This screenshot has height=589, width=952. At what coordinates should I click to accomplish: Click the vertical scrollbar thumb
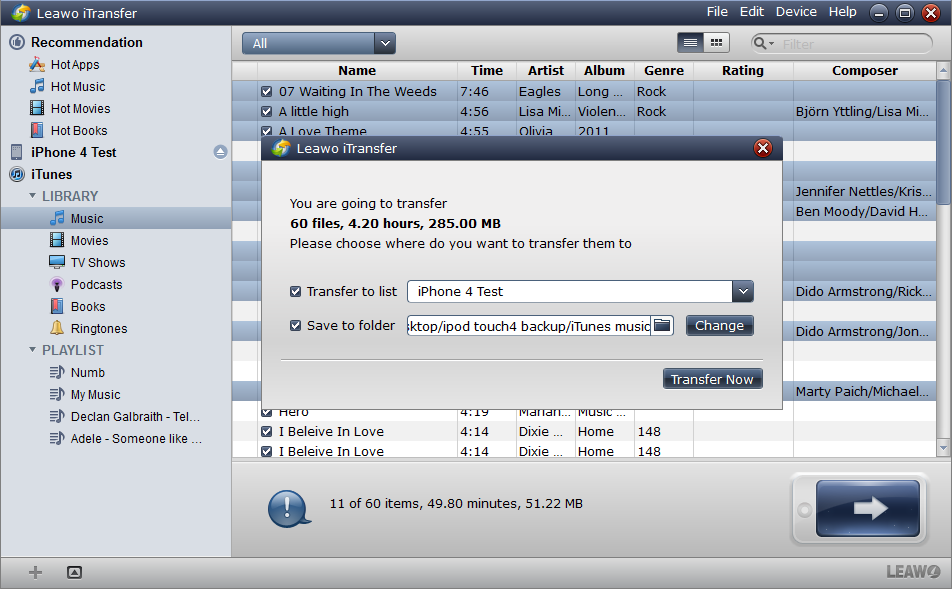[943, 143]
